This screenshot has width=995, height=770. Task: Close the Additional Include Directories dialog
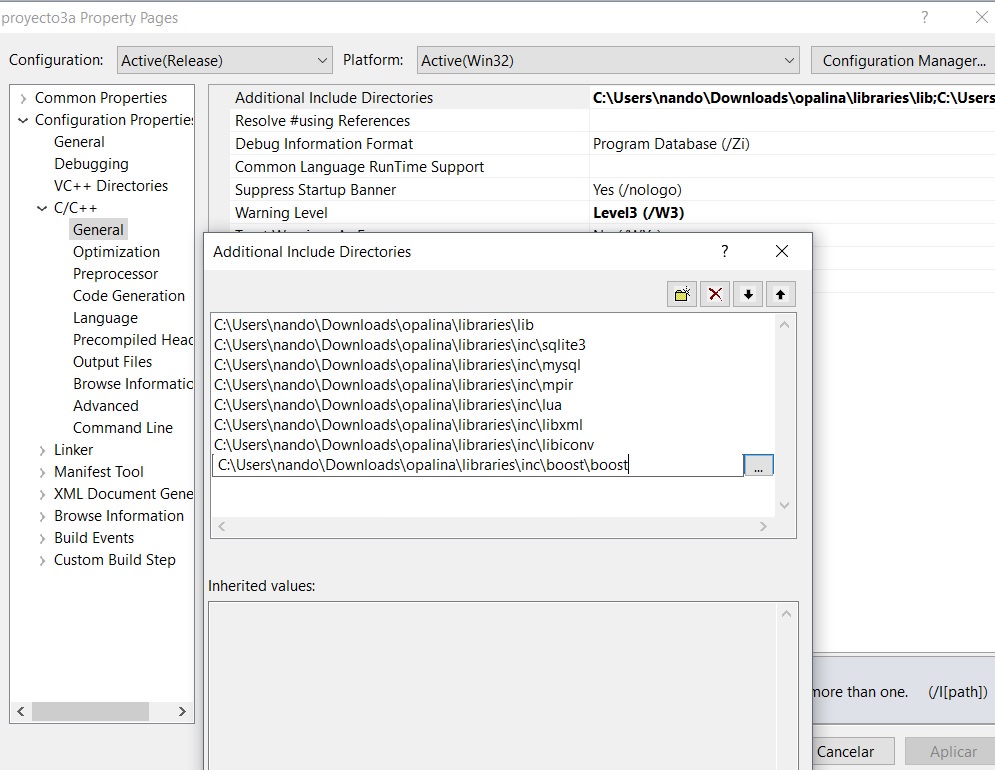[782, 251]
